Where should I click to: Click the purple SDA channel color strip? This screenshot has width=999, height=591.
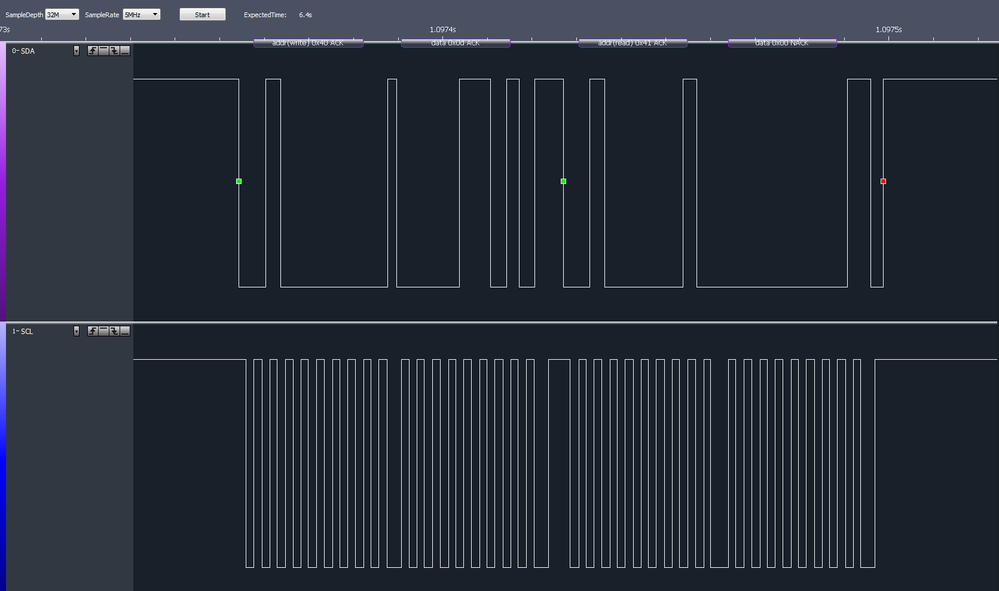pyautogui.click(x=3, y=181)
